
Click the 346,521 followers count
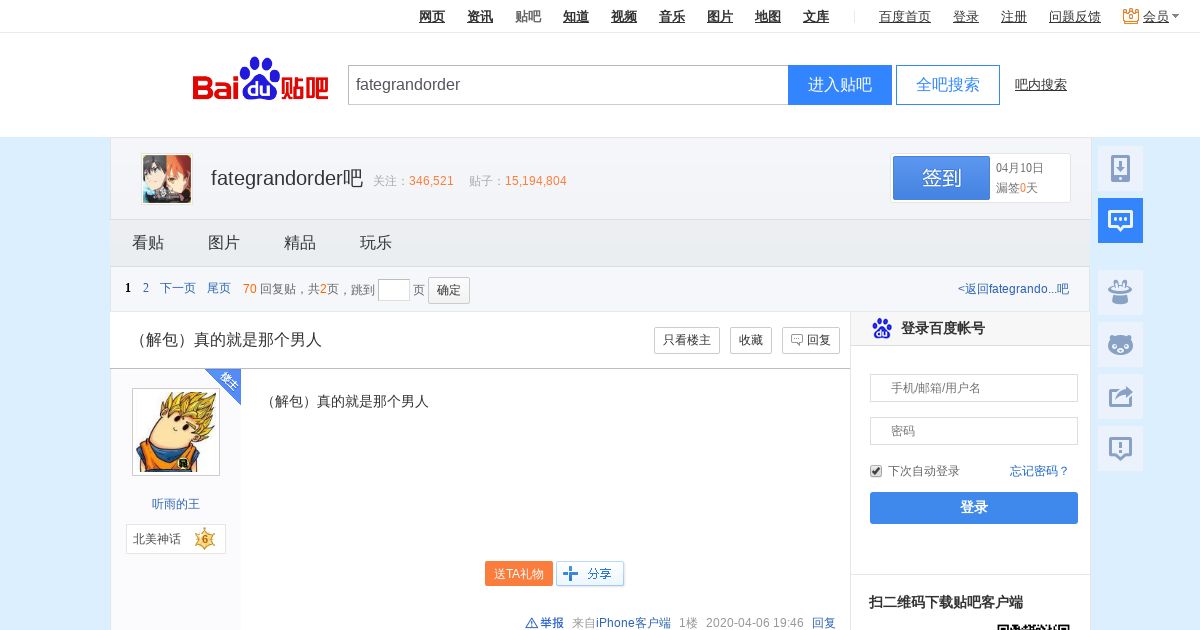click(431, 181)
